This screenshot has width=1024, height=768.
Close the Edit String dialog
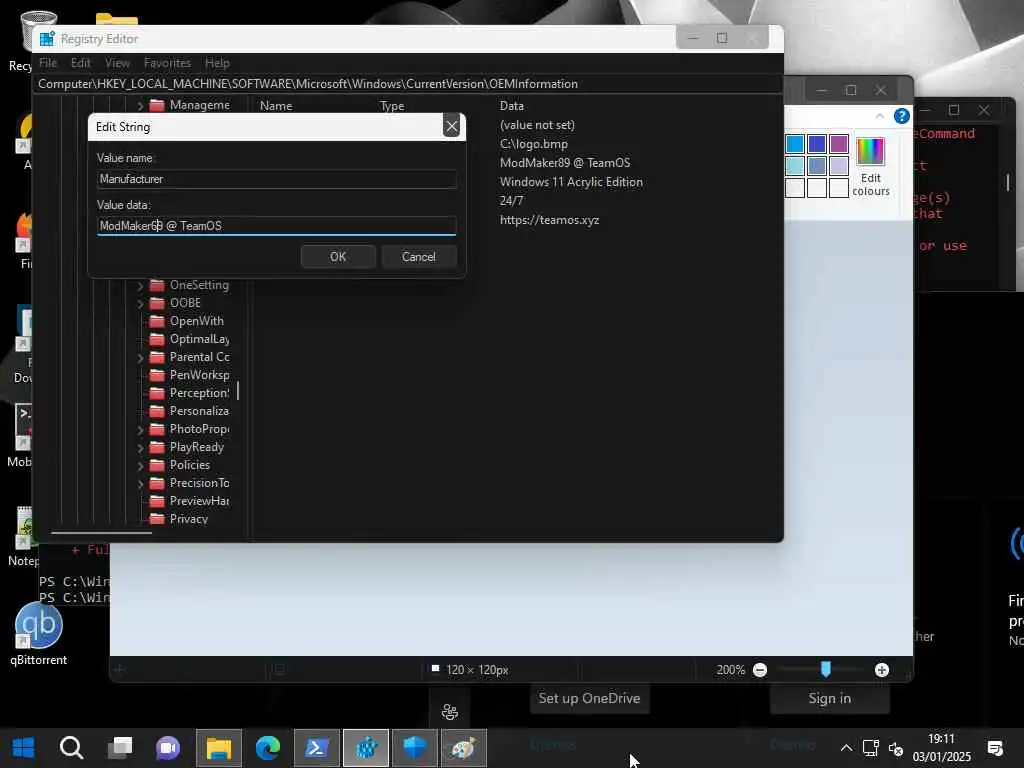[451, 126]
